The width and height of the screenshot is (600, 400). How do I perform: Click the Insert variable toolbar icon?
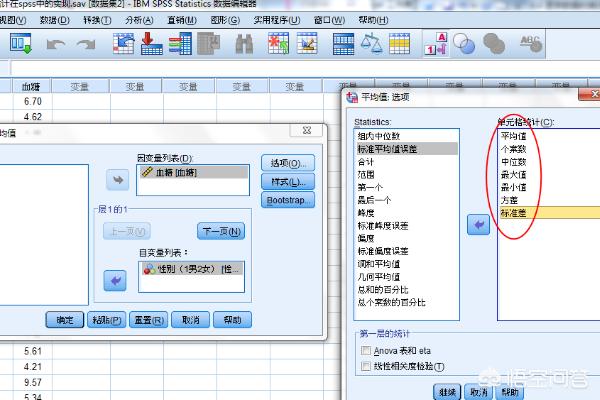(x=307, y=44)
